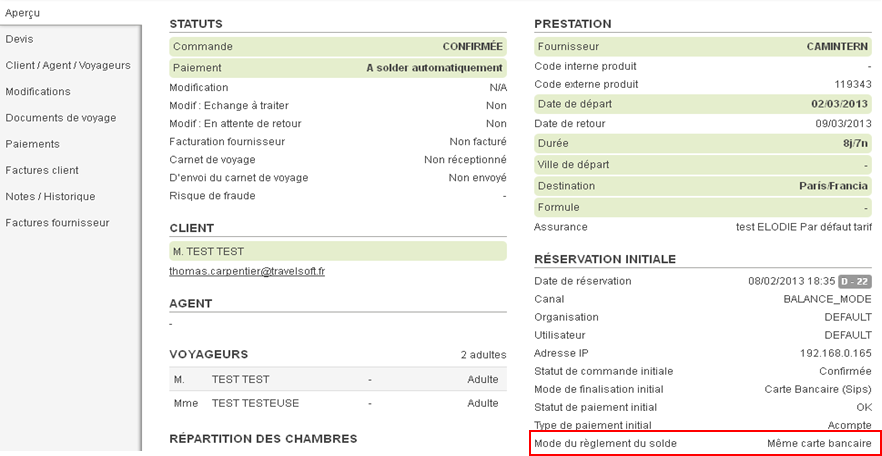Go to the Devis menu item
The width and height of the screenshot is (882, 456).
tap(19, 39)
